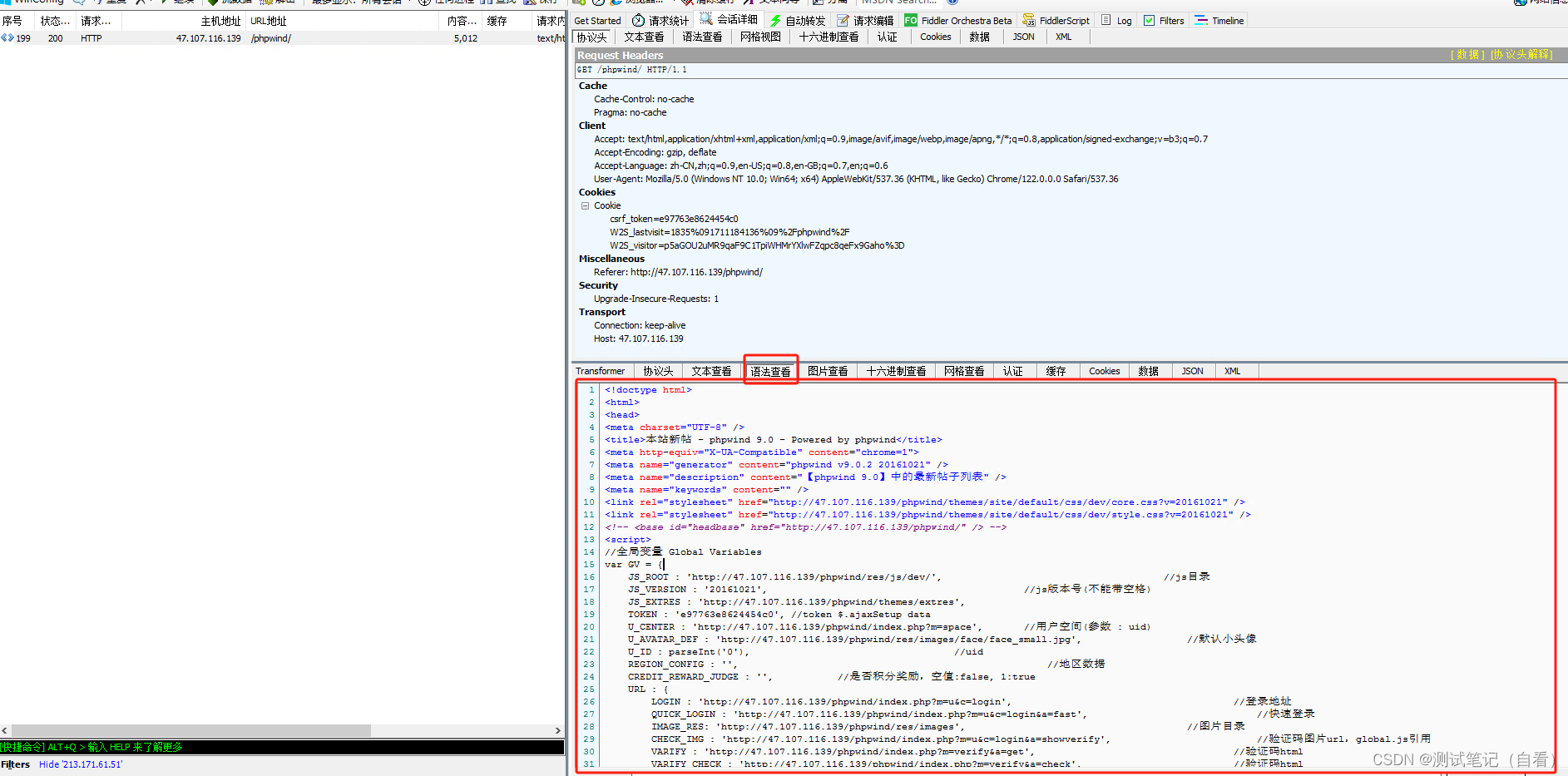Sort sessions by 状态 status column header
Viewport: 1568px width, 776px height.
pyautogui.click(x=55, y=21)
